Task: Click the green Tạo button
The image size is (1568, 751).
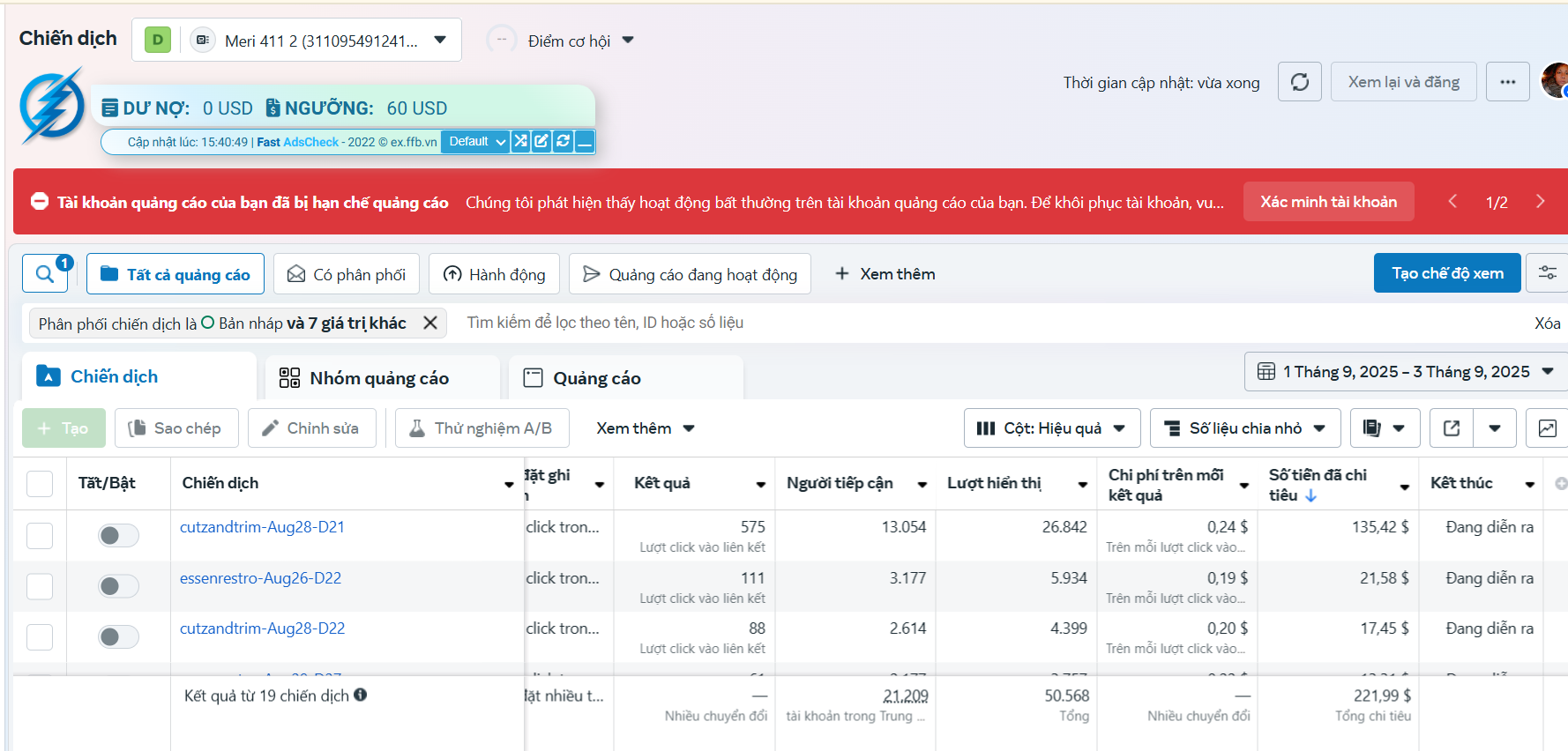Action: pos(63,428)
